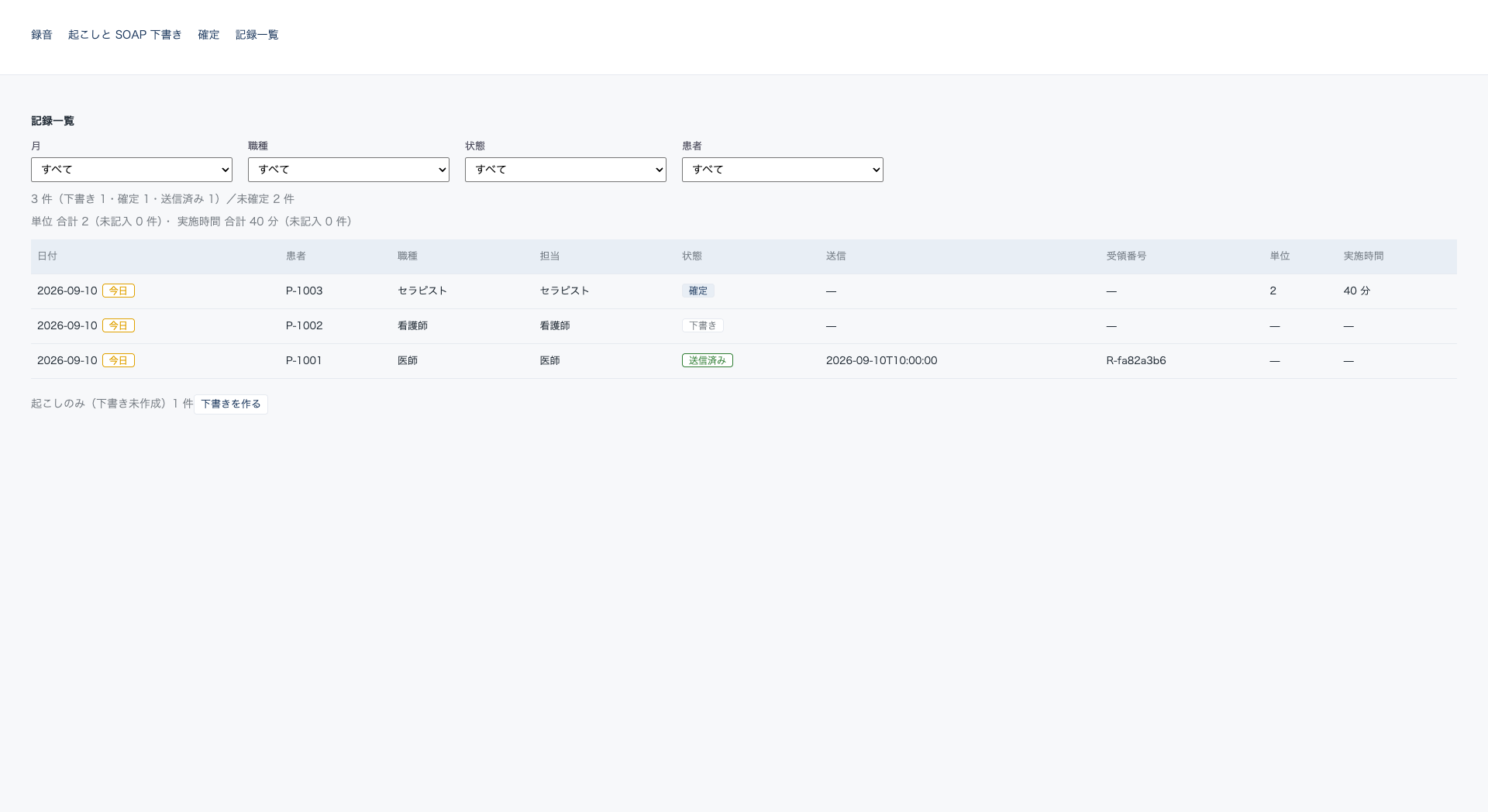Click the 今日 badge in the P-1001 row
Viewport: 1488px width, 812px height.
click(119, 360)
